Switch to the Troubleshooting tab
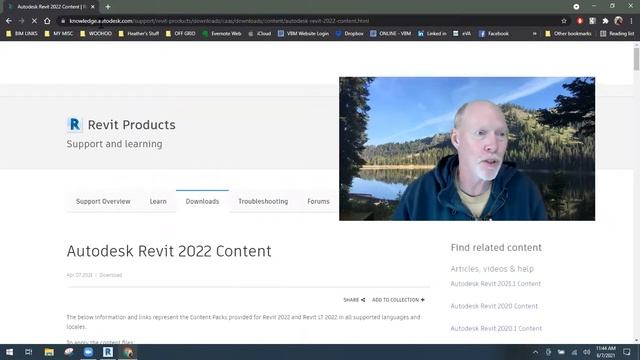 (263, 201)
